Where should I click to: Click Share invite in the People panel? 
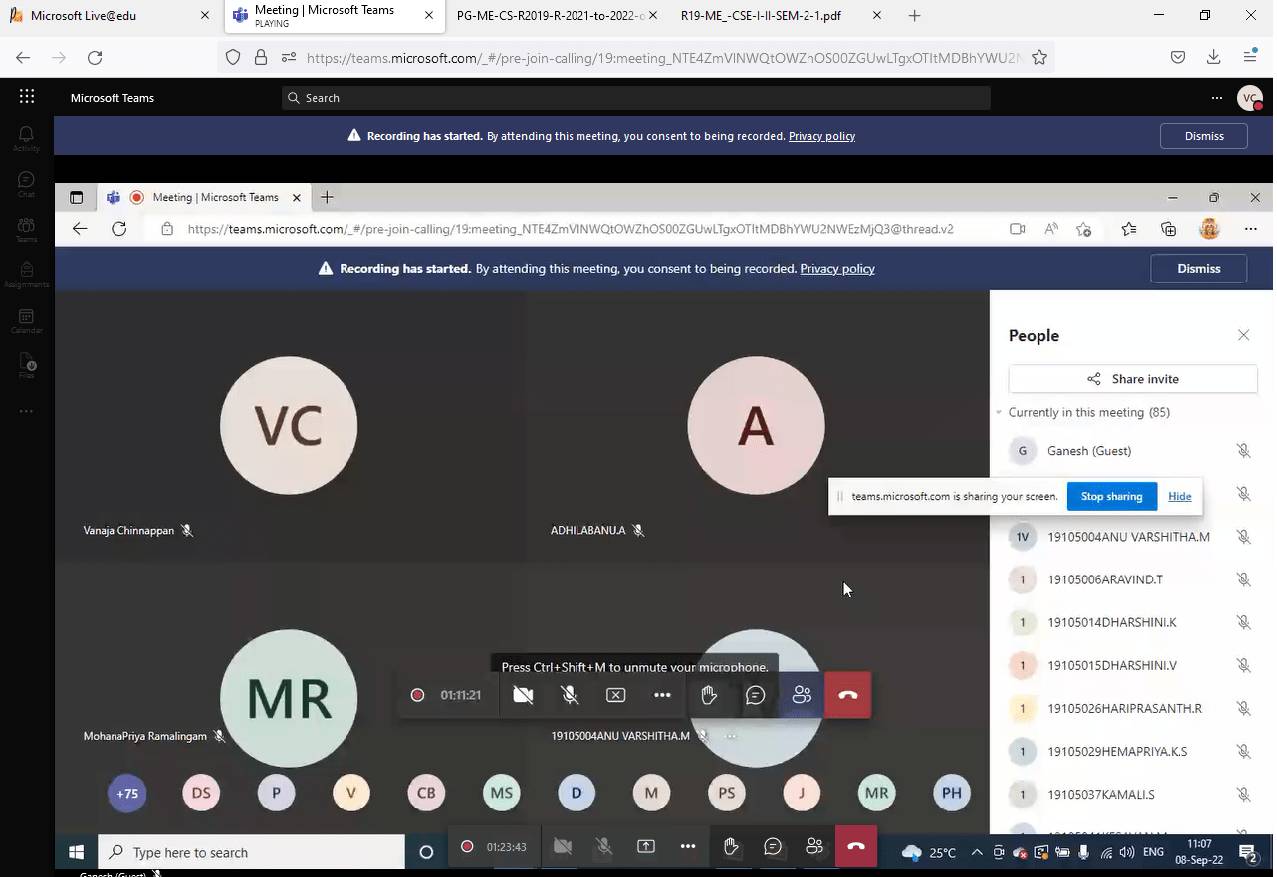tap(1132, 379)
